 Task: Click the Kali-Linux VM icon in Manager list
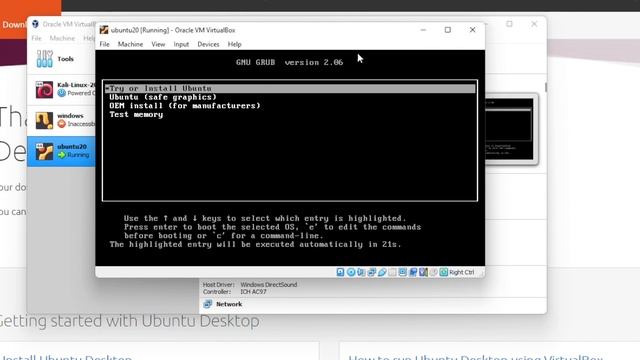pyautogui.click(x=44, y=90)
